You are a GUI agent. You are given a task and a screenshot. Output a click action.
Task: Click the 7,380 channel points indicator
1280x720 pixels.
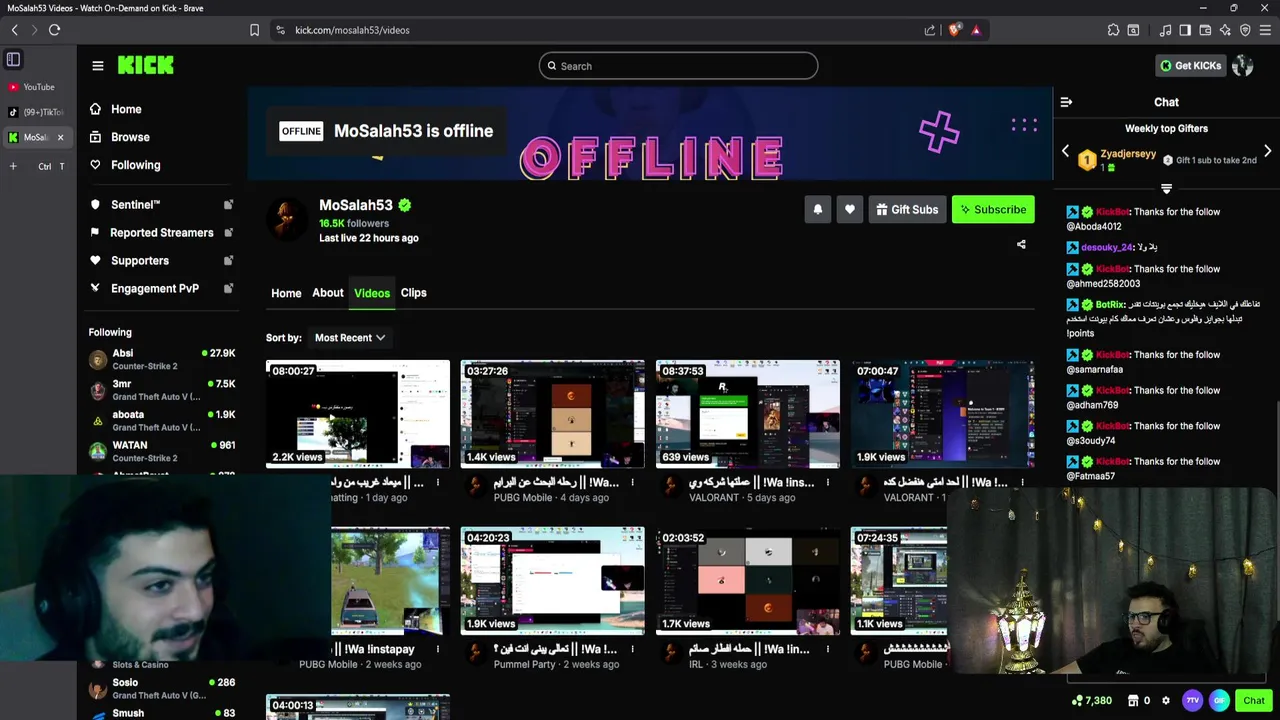(1092, 701)
